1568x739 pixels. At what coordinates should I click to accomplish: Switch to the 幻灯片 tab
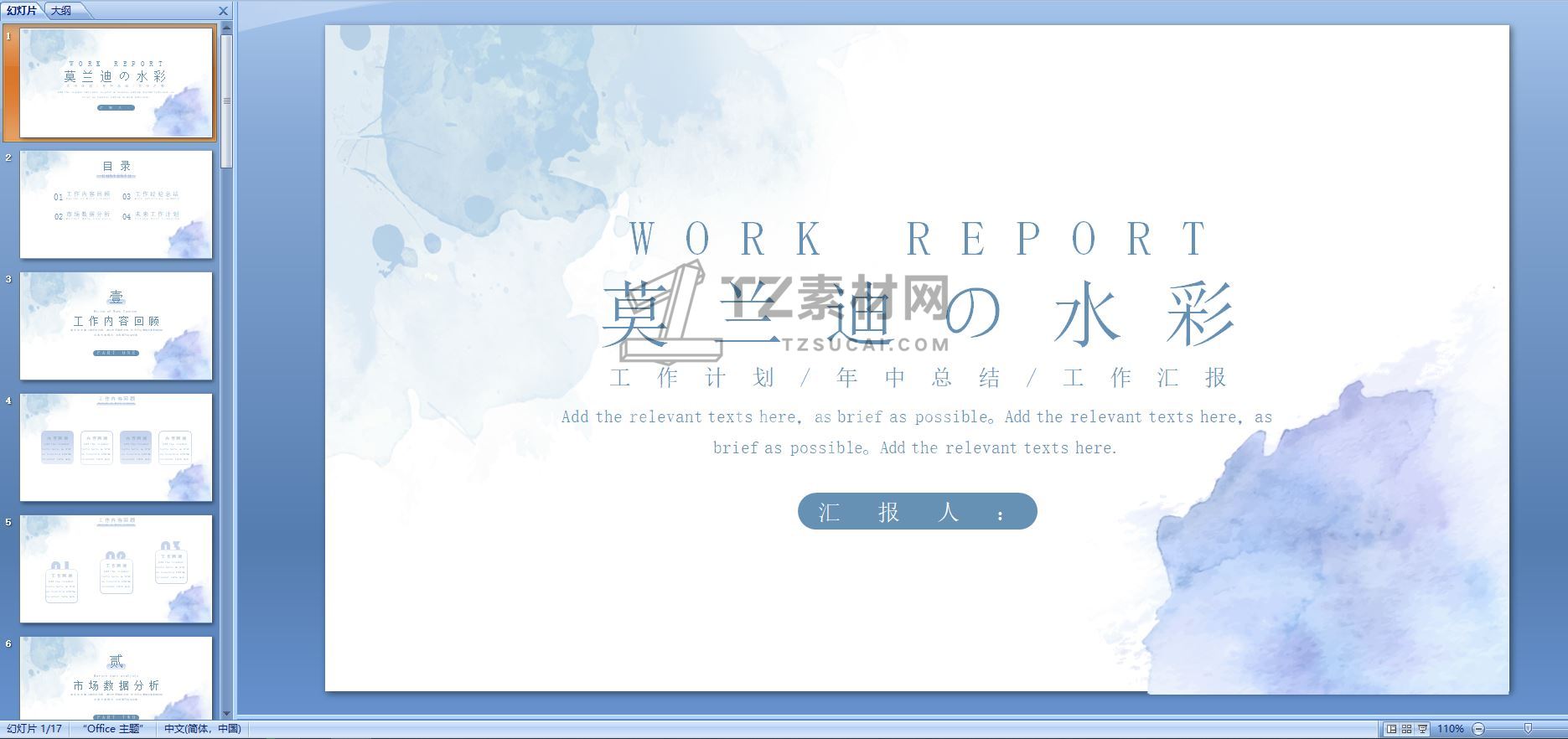point(21,10)
